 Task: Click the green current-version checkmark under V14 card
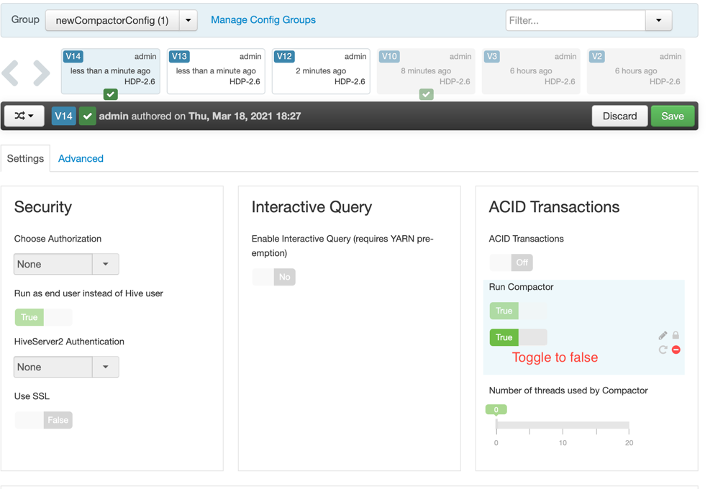click(x=110, y=95)
